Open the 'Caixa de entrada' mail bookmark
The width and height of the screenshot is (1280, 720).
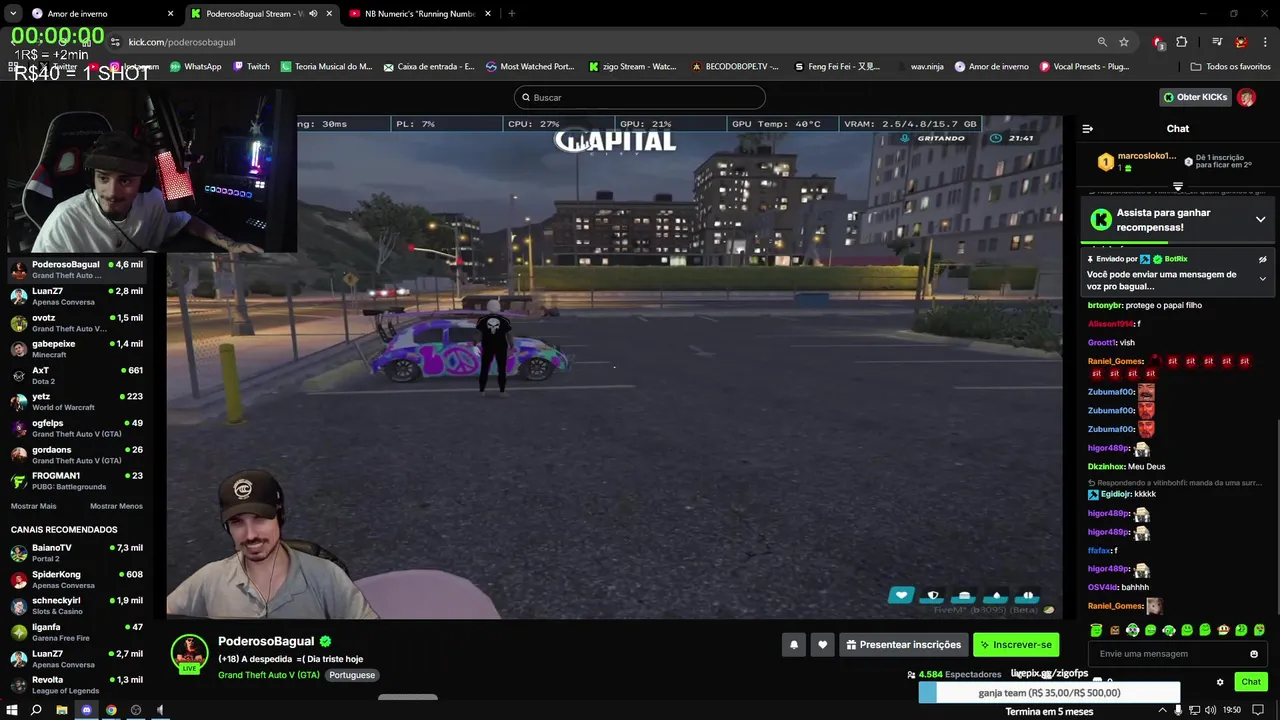(429, 67)
